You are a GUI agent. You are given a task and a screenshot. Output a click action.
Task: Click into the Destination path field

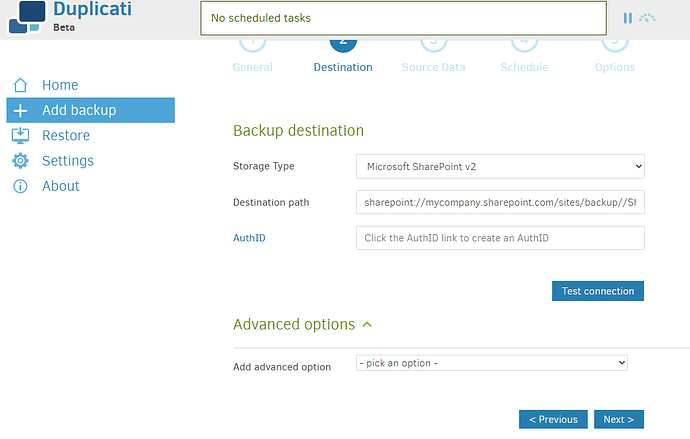tap(500, 202)
